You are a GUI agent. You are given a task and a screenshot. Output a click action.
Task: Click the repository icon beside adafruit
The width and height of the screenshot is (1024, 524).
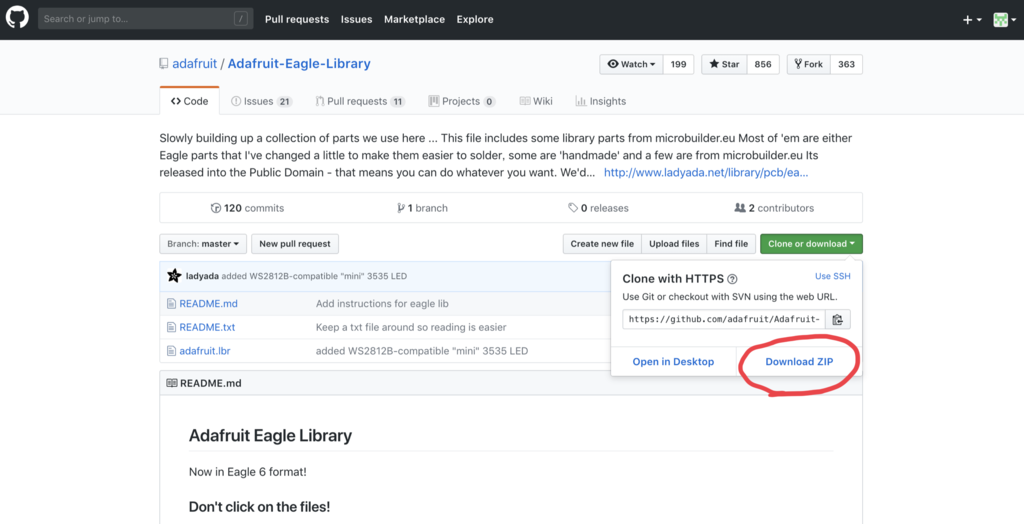coord(164,63)
